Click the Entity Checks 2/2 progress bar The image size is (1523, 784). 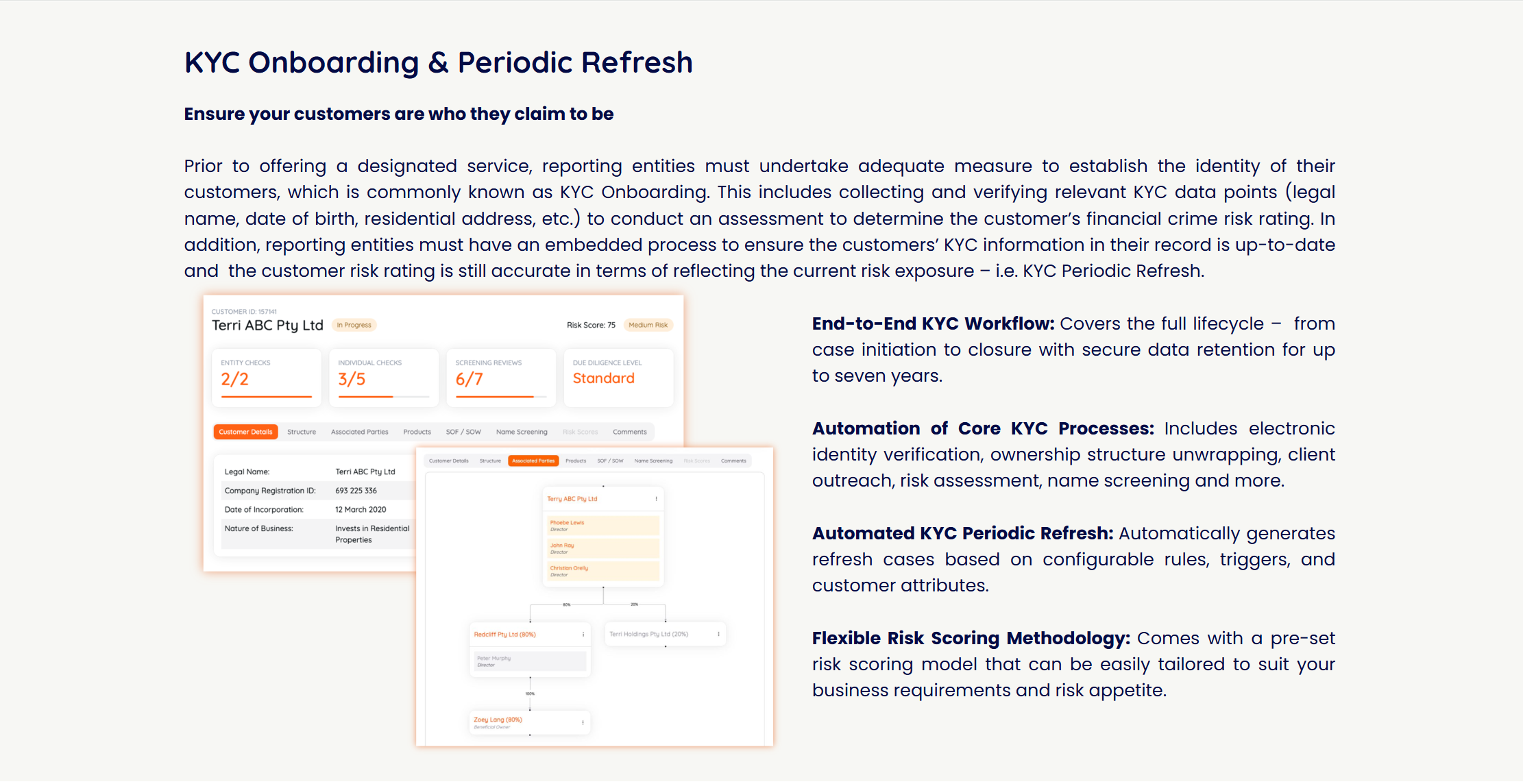coord(266,397)
